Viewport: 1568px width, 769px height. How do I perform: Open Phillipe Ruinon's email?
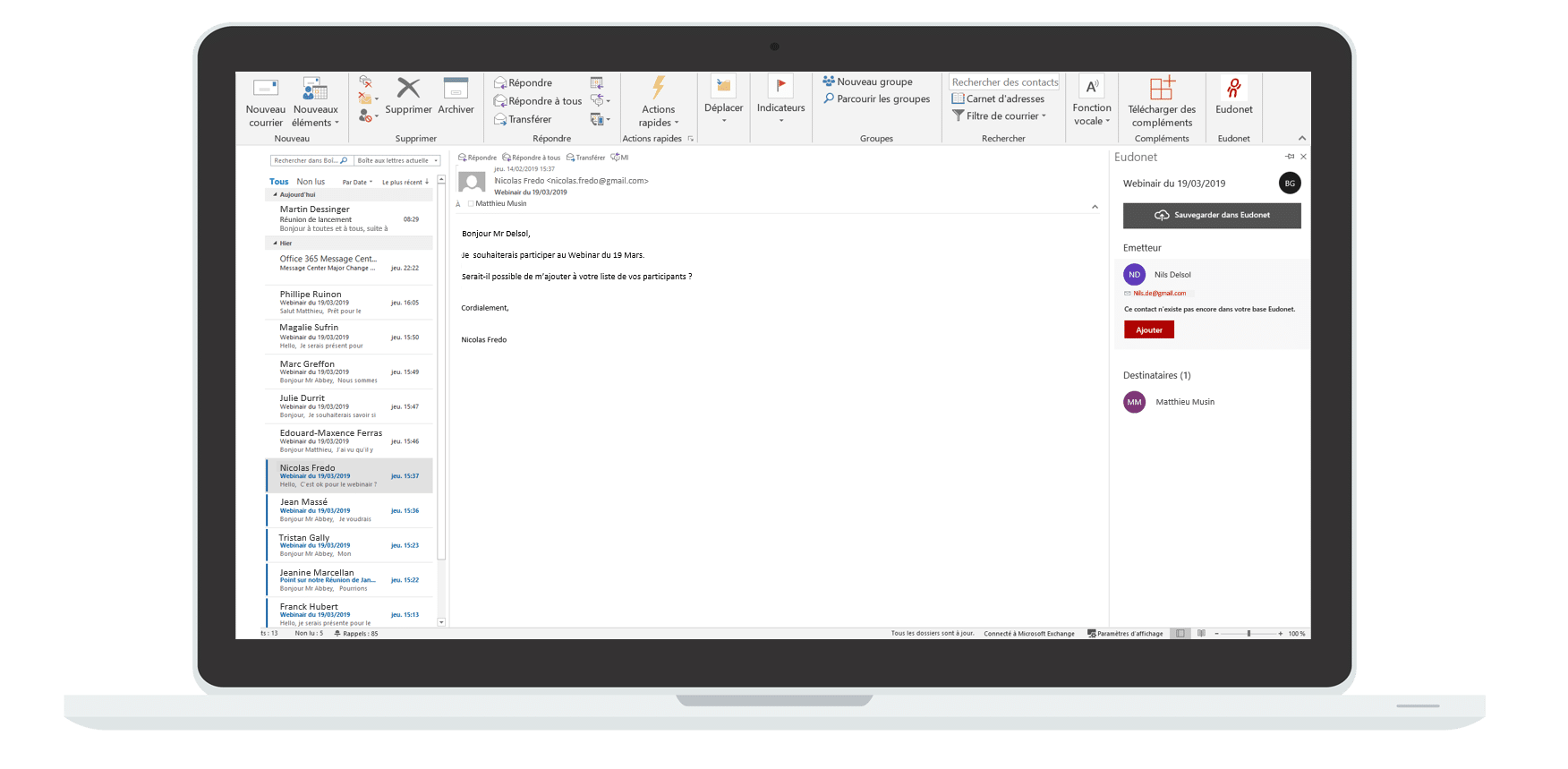tap(349, 302)
